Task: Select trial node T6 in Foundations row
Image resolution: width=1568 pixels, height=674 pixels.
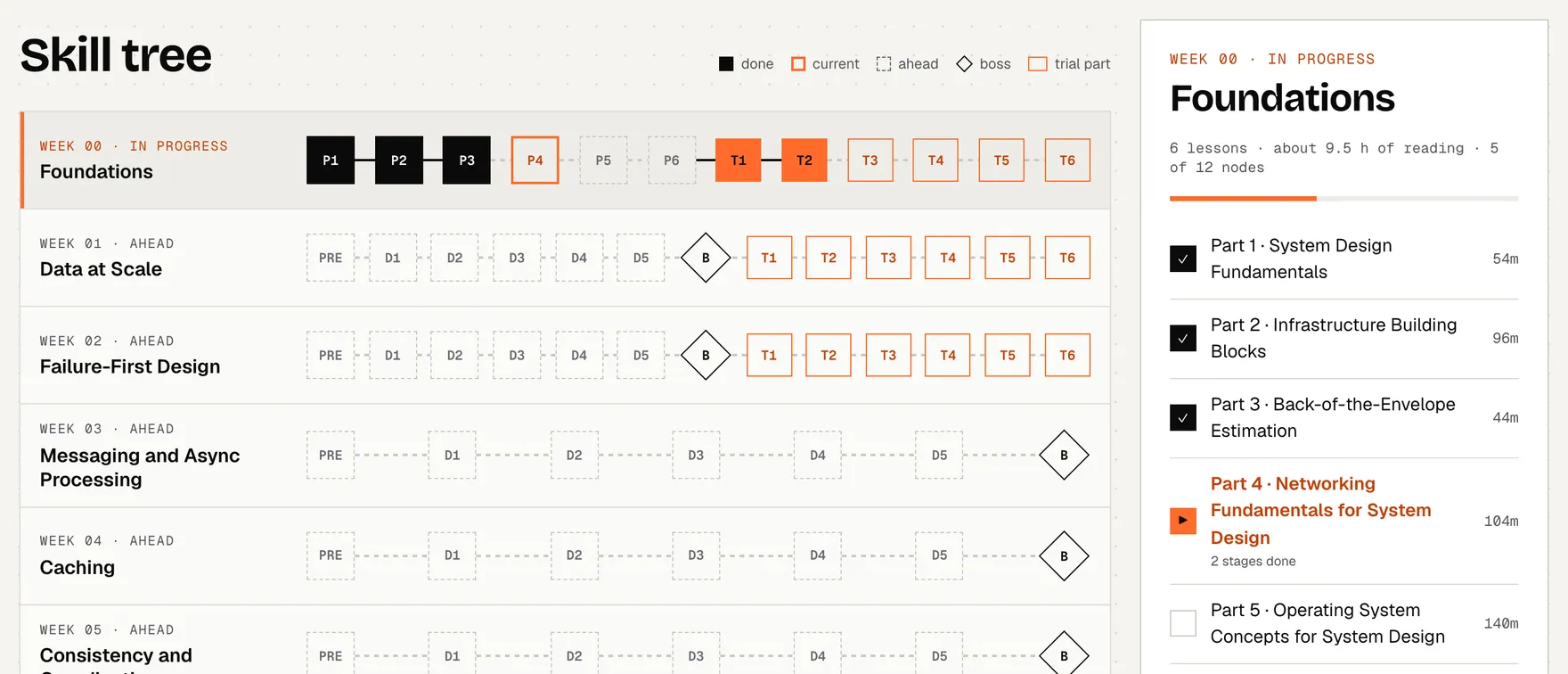Action: pos(1067,160)
